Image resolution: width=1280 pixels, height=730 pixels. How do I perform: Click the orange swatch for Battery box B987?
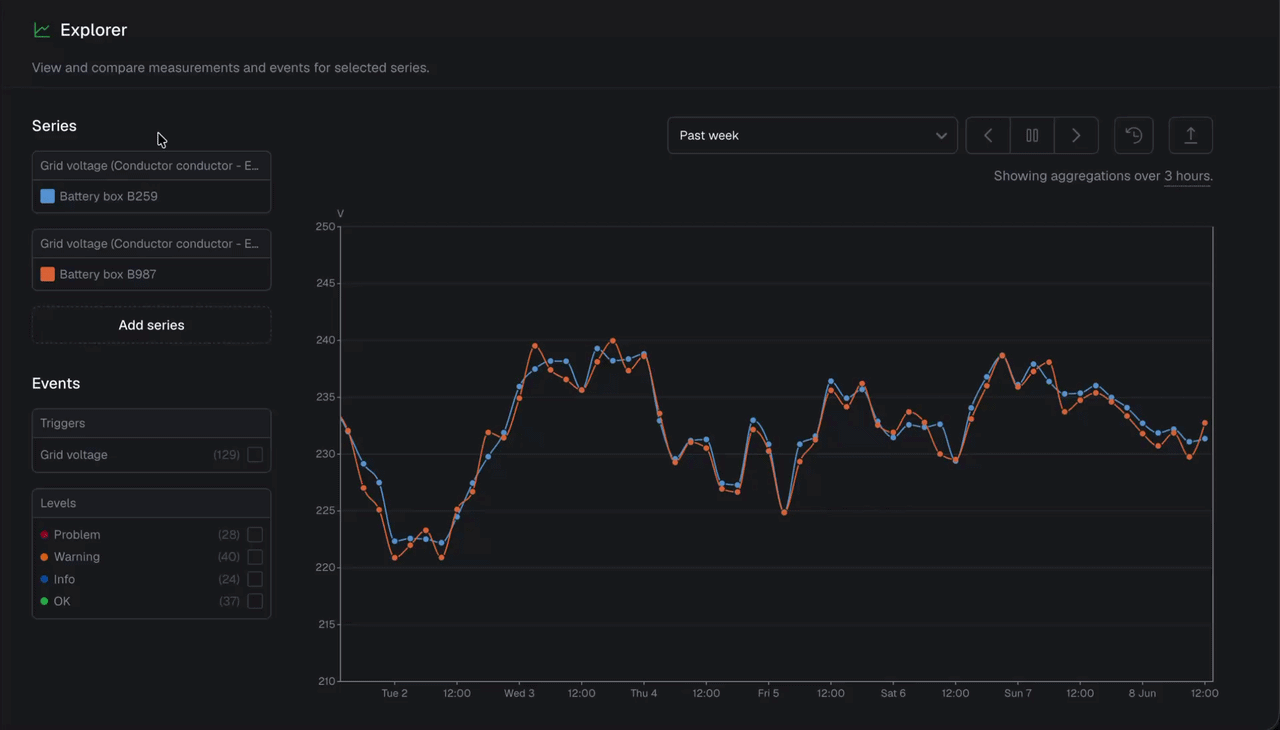47,274
